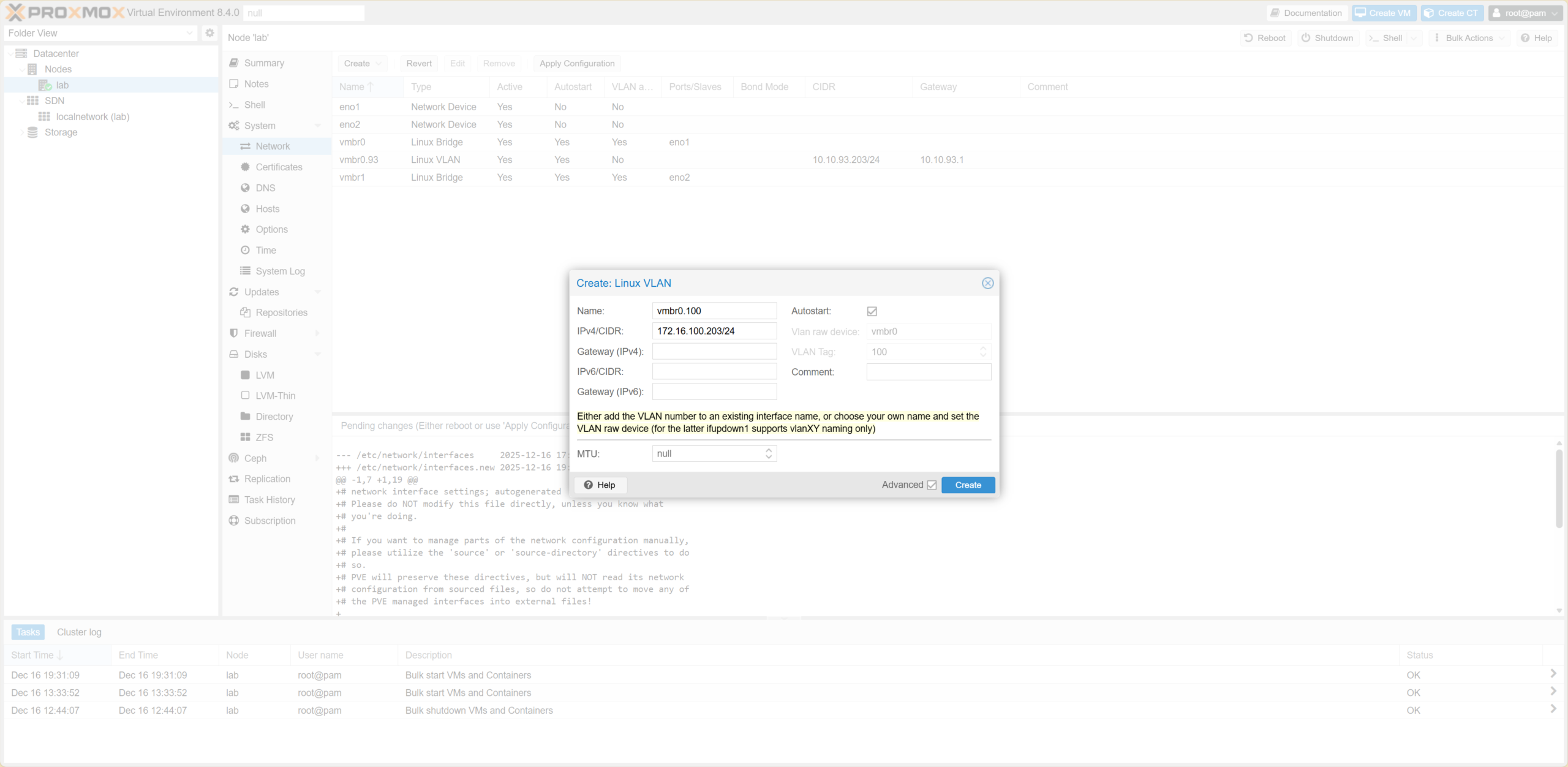Image resolution: width=1568 pixels, height=767 pixels.
Task: Open the Bulk Actions menu
Action: [1469, 37]
